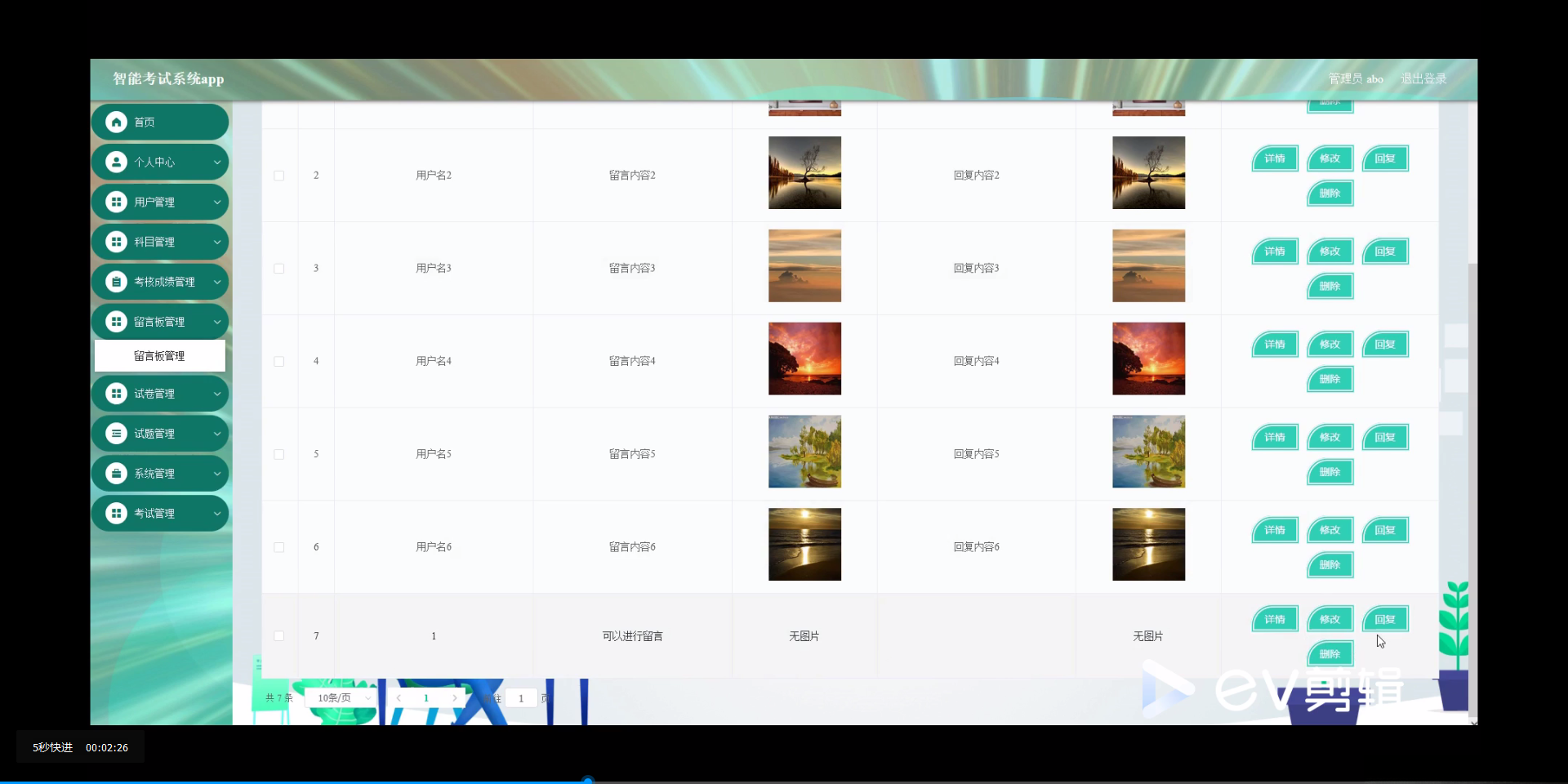
Task: Tick the checkbox on row 5
Action: click(278, 455)
